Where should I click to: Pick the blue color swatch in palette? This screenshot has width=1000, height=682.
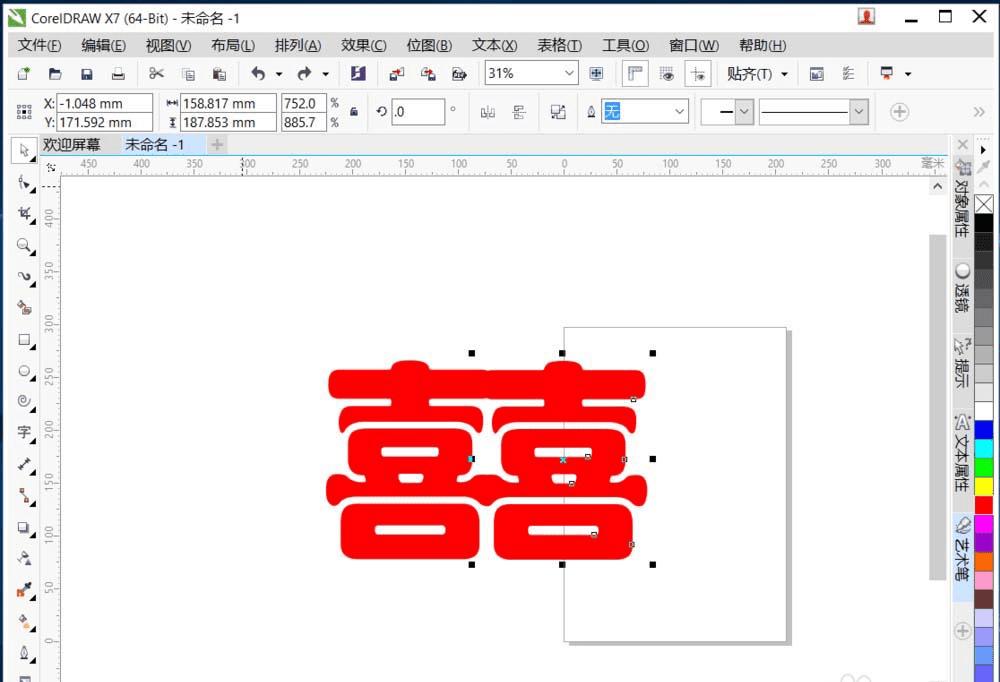tap(983, 430)
